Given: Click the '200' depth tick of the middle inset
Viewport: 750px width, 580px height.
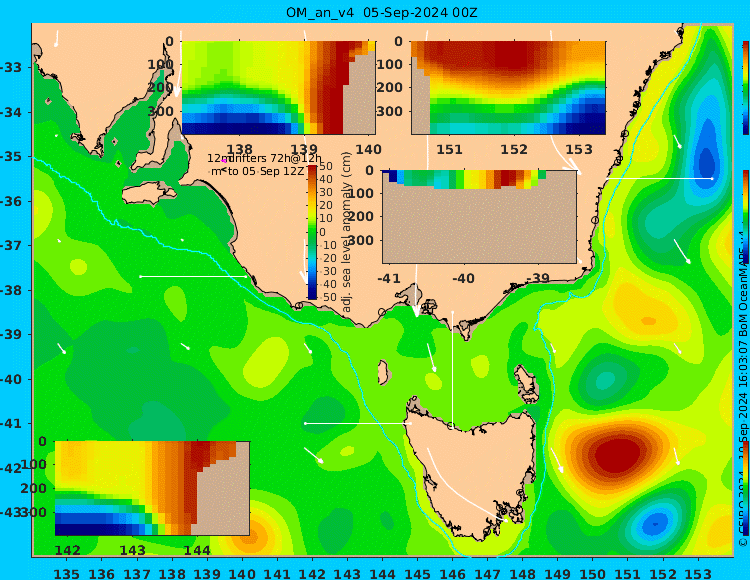Looking at the screenshot, I should coord(361,216).
